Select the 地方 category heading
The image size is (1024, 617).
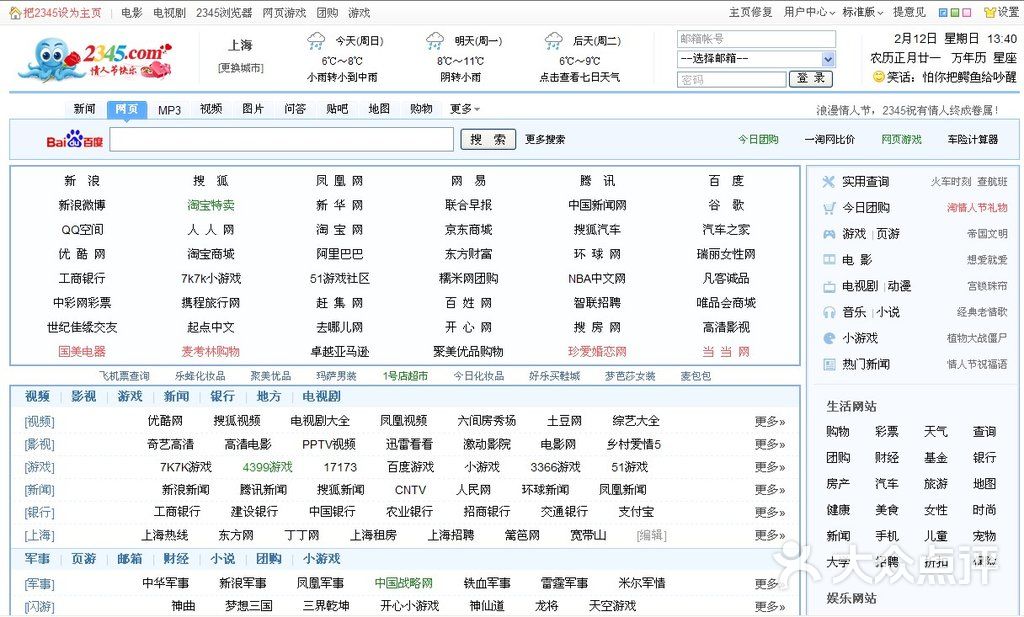pos(268,396)
